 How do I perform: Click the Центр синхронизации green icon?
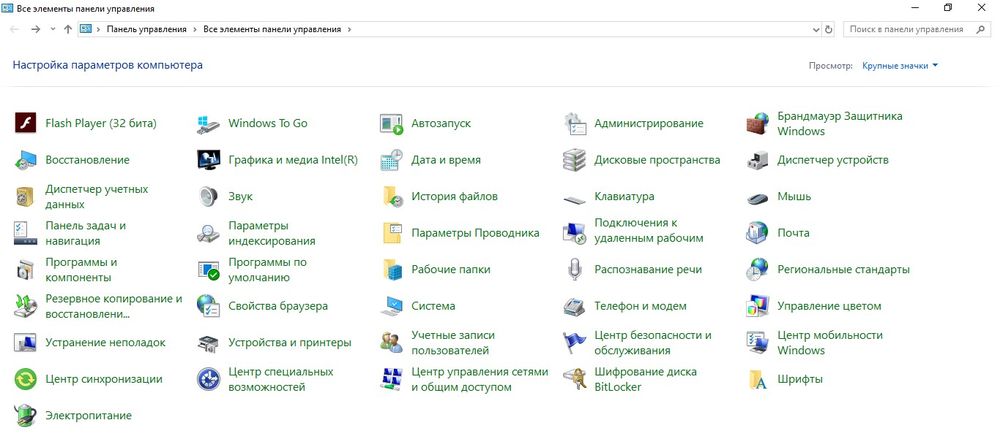[x=26, y=379]
